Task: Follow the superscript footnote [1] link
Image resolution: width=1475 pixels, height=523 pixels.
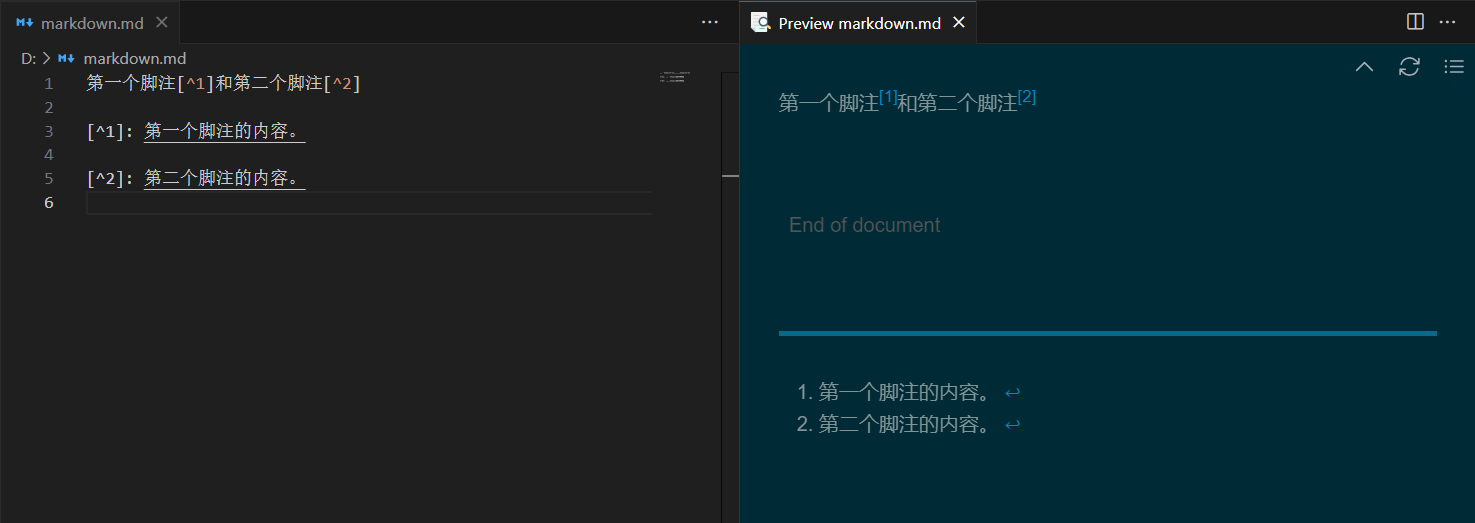Action: click(x=888, y=97)
